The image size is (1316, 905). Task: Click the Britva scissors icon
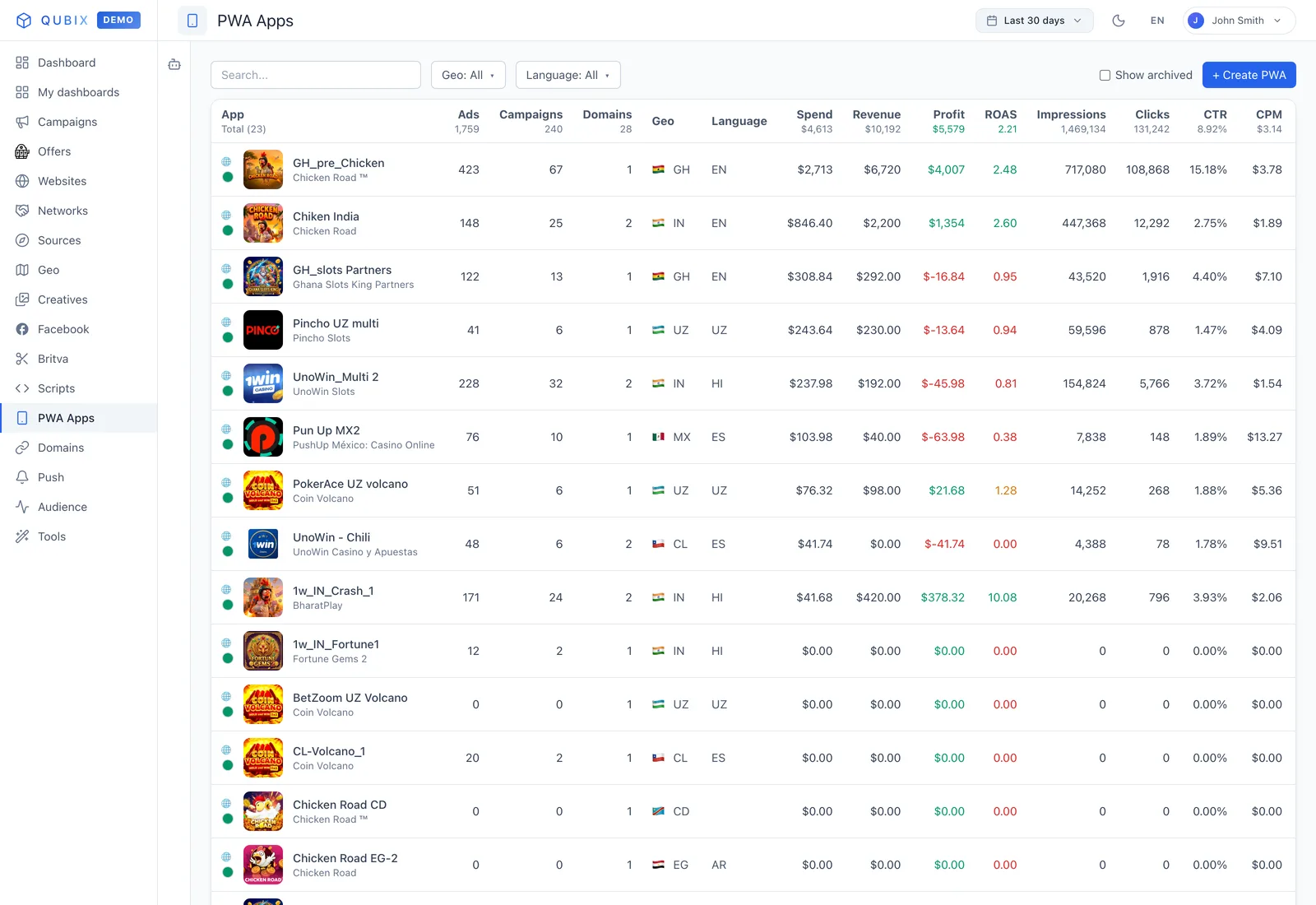[x=22, y=359]
